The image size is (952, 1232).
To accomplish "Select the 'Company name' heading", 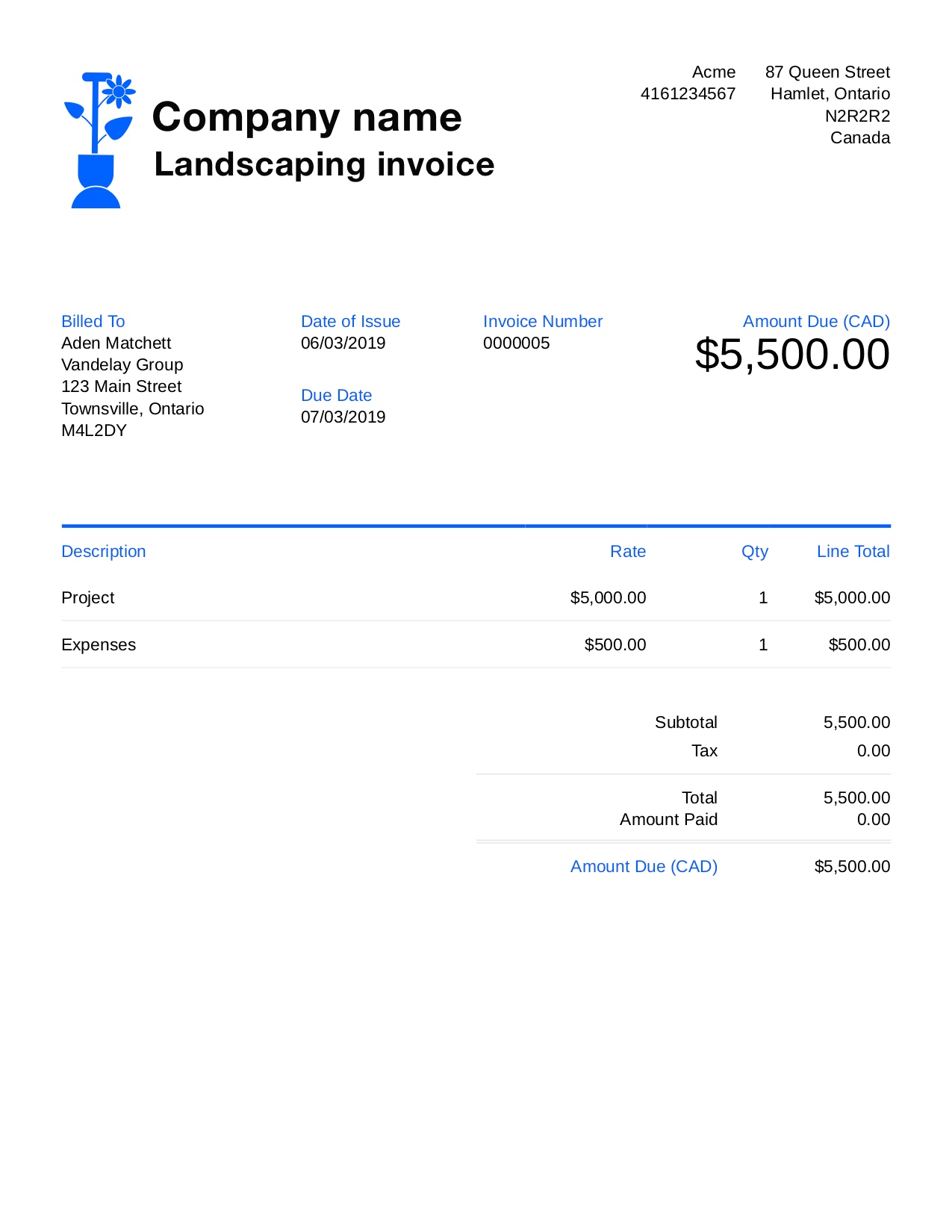I will (x=307, y=117).
